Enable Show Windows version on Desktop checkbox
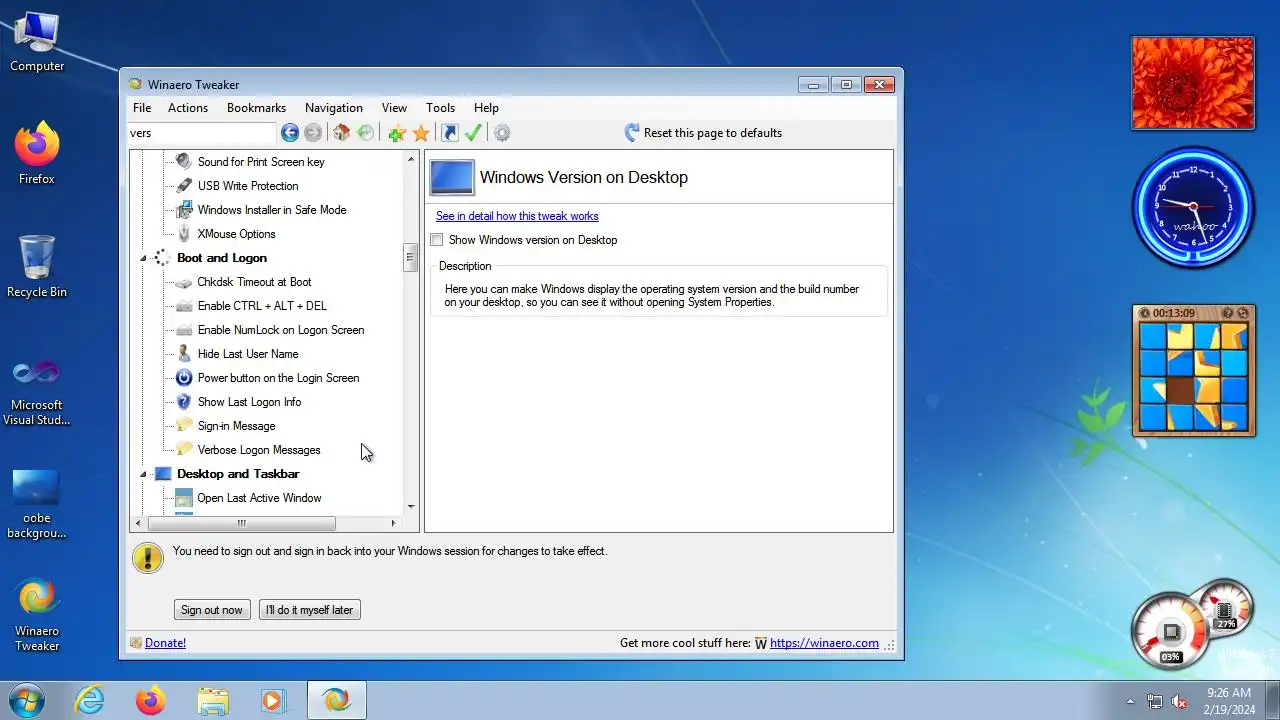Screen dimensions: 1280x720 click(436, 240)
